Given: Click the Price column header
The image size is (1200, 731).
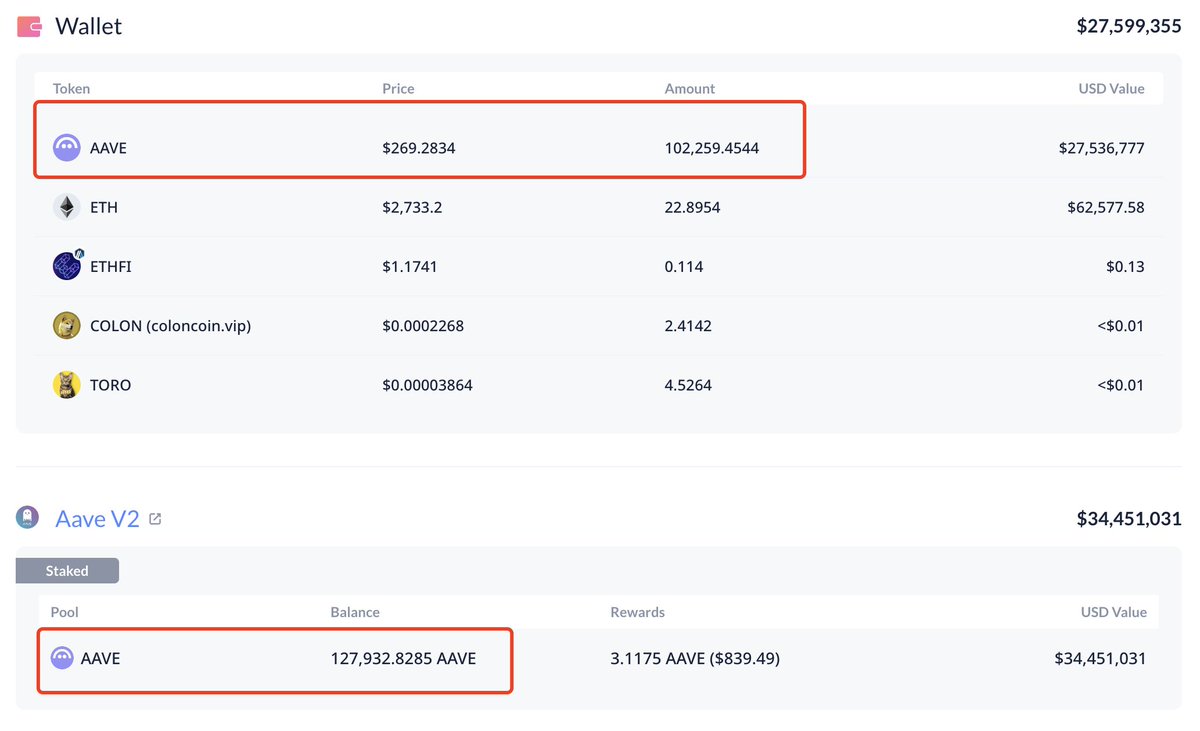Looking at the screenshot, I should tap(398, 89).
